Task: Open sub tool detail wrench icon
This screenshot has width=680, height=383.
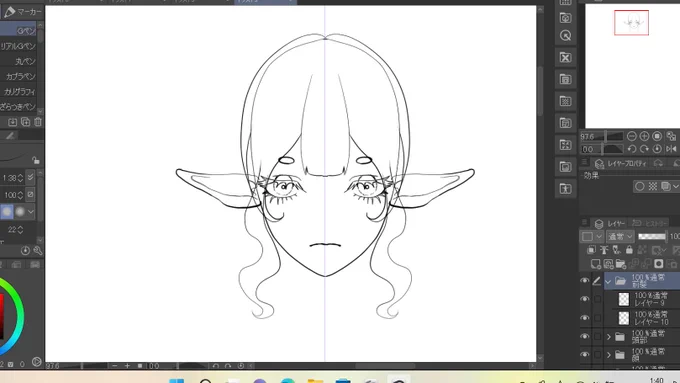Action: (x=37, y=251)
